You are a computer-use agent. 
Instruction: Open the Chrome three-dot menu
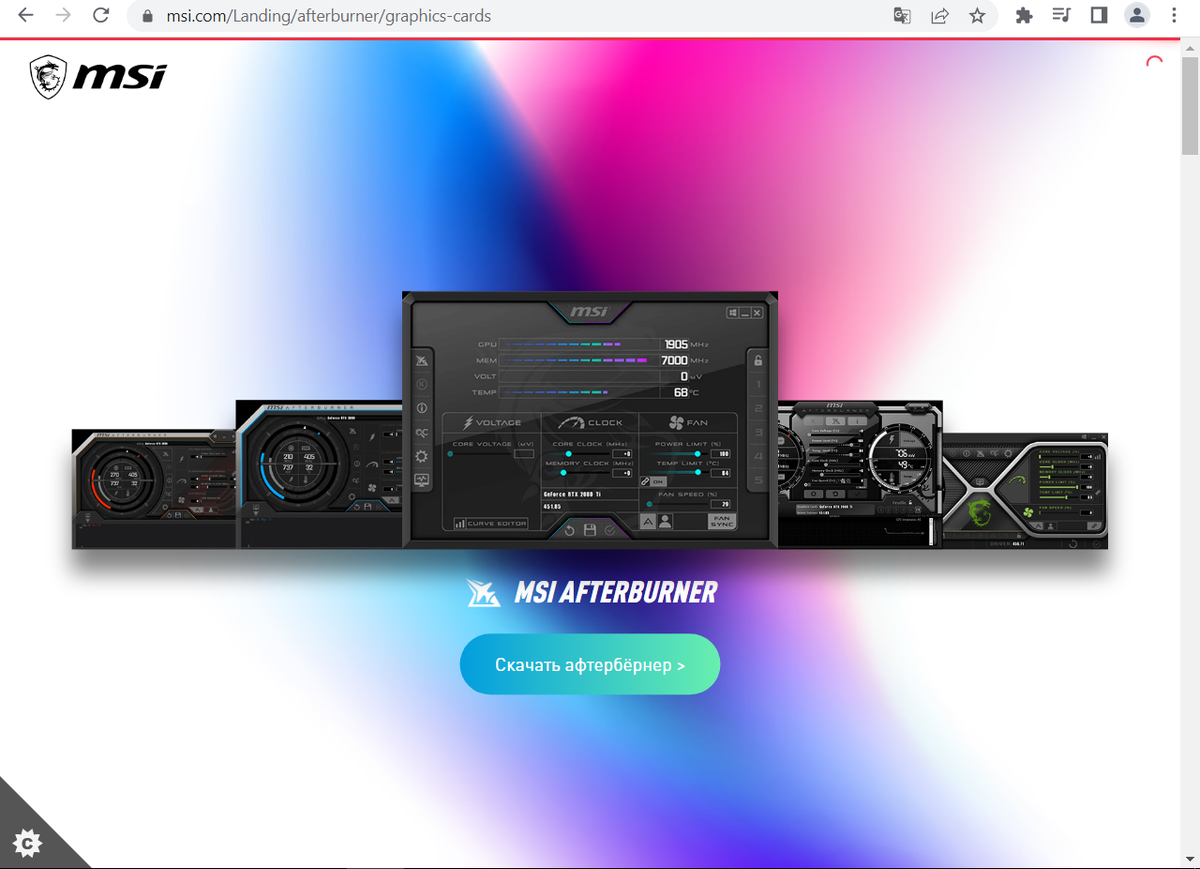click(1175, 16)
